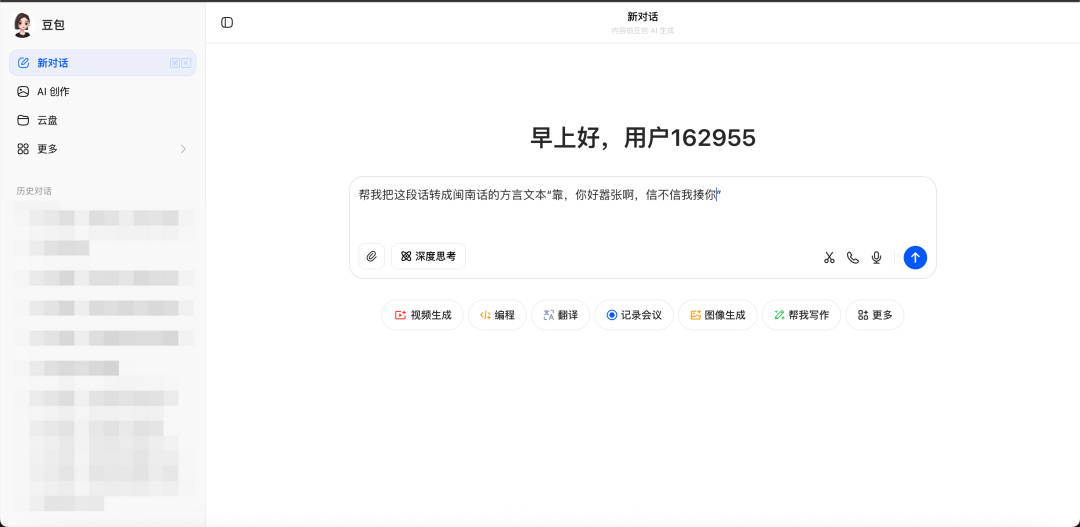The width and height of the screenshot is (1080, 527).
Task: Select 新对话 in the sidebar
Action: [103, 63]
